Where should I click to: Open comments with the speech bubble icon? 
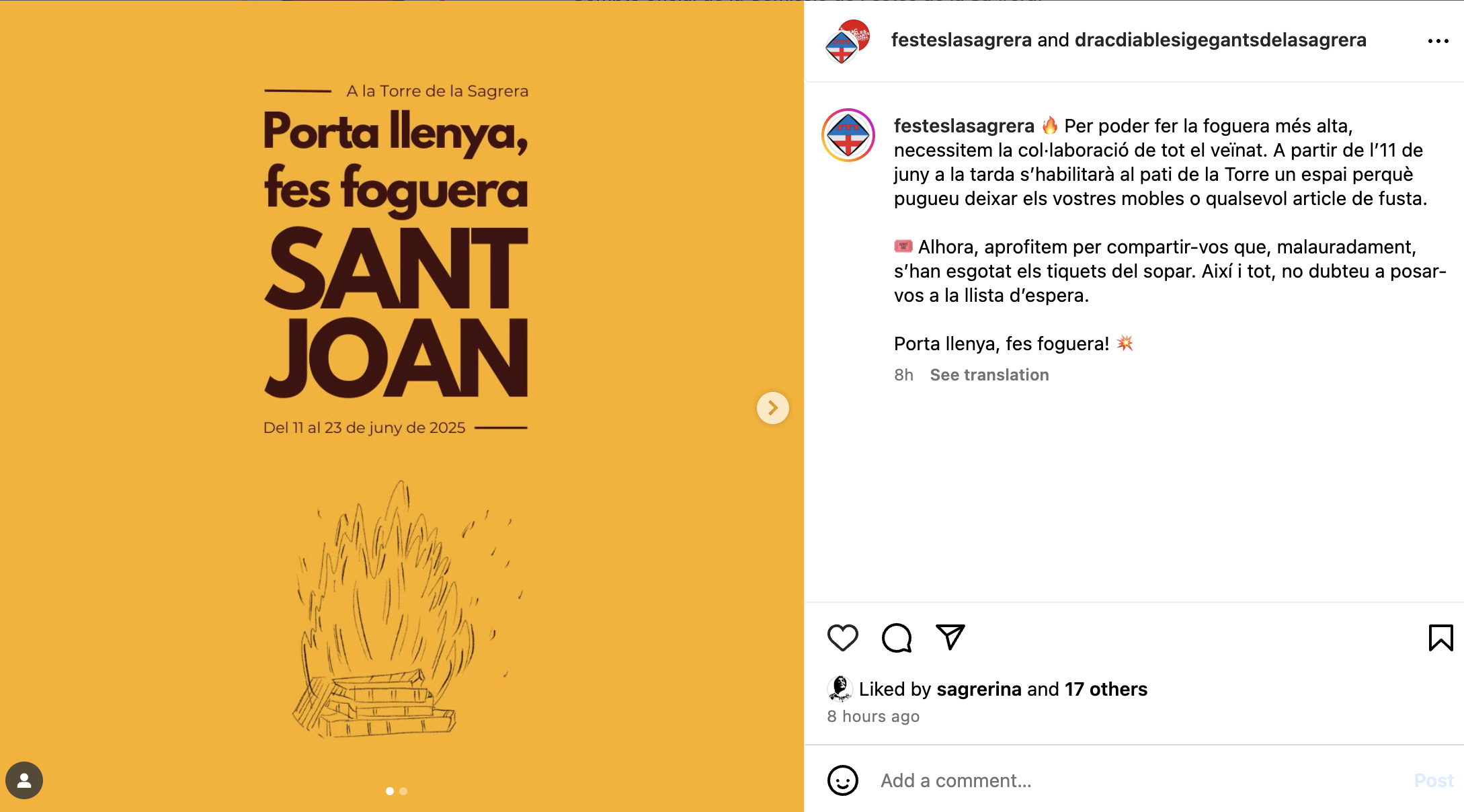897,637
